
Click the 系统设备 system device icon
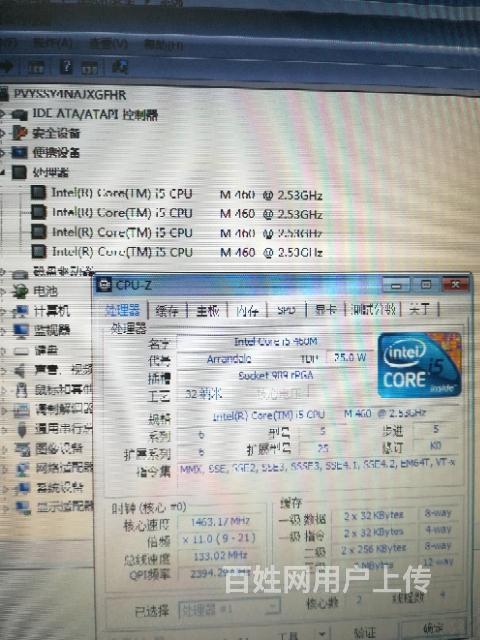point(23,488)
